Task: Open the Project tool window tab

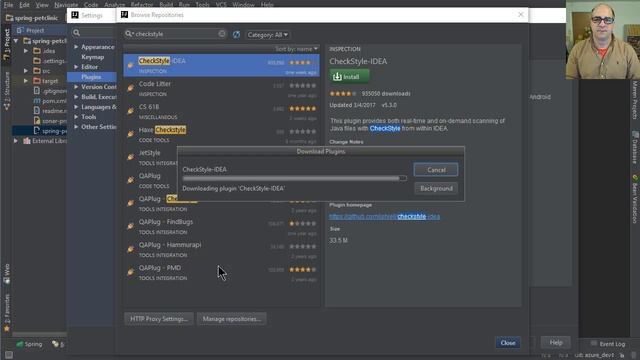Action: (6, 44)
